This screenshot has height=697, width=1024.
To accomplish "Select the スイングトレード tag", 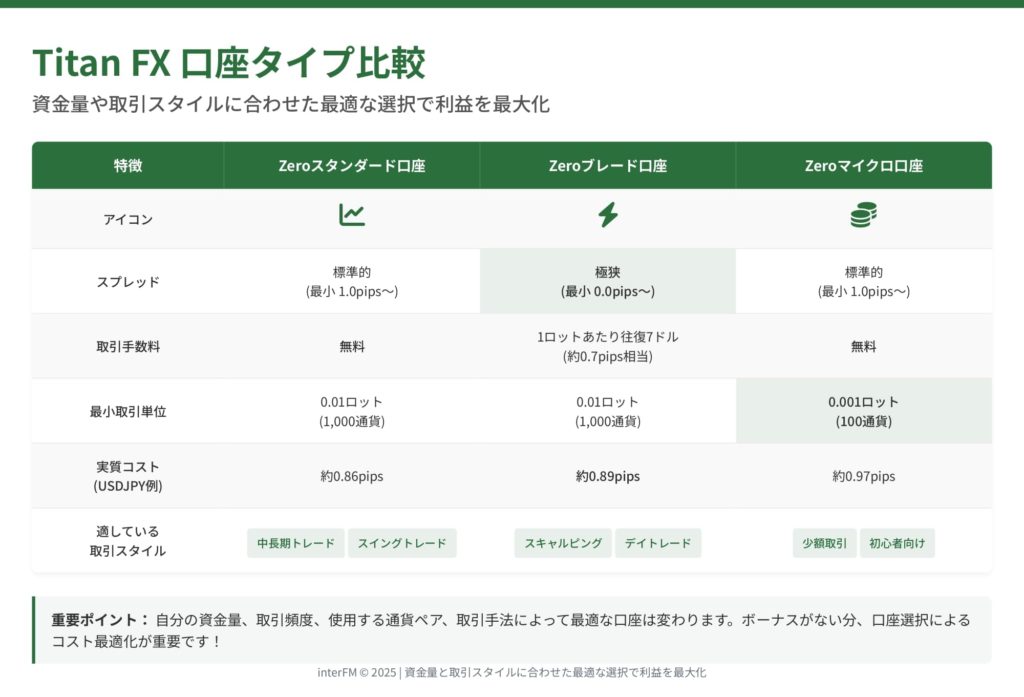I will 402,543.
